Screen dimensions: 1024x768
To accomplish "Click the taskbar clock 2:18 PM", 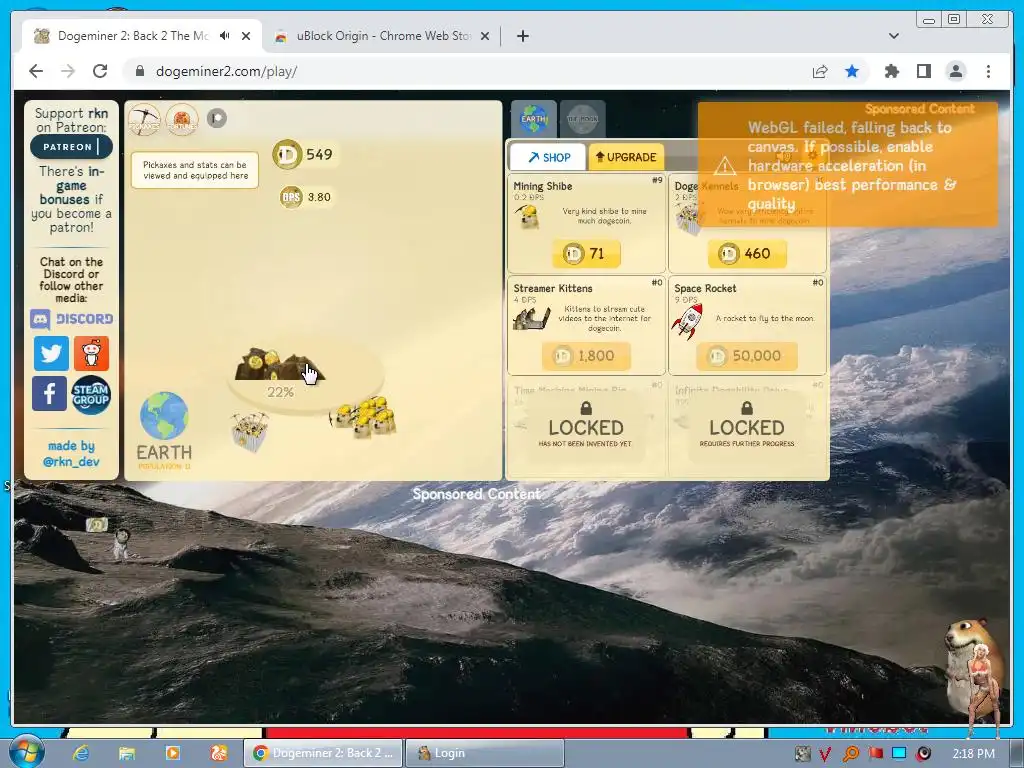I will 973,754.
